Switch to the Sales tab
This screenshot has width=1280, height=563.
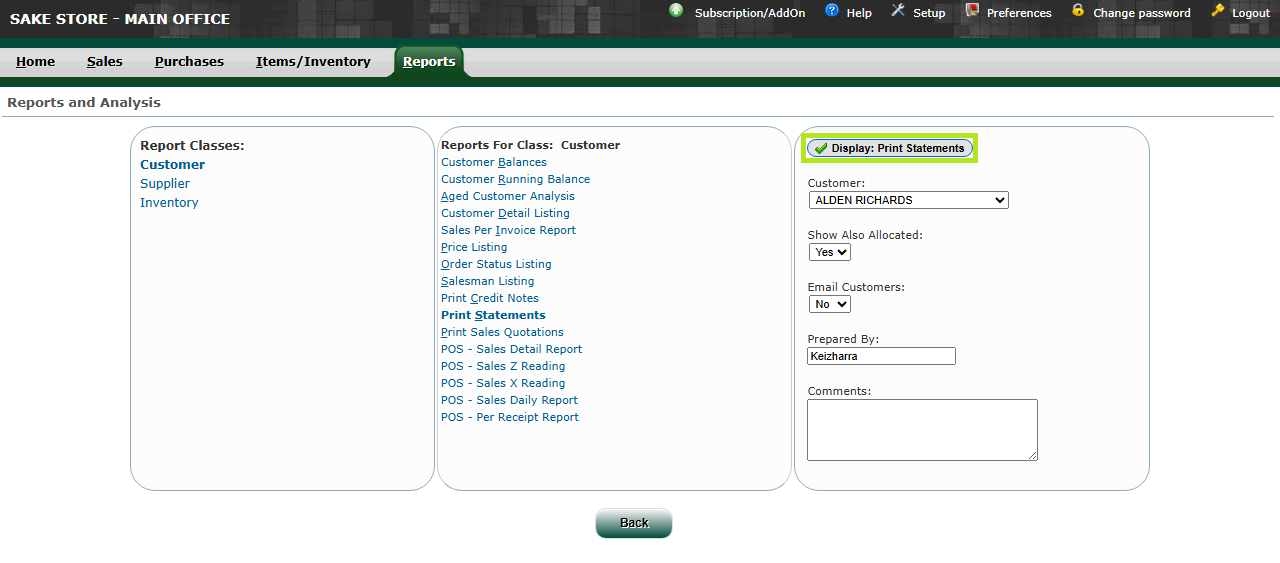104,62
